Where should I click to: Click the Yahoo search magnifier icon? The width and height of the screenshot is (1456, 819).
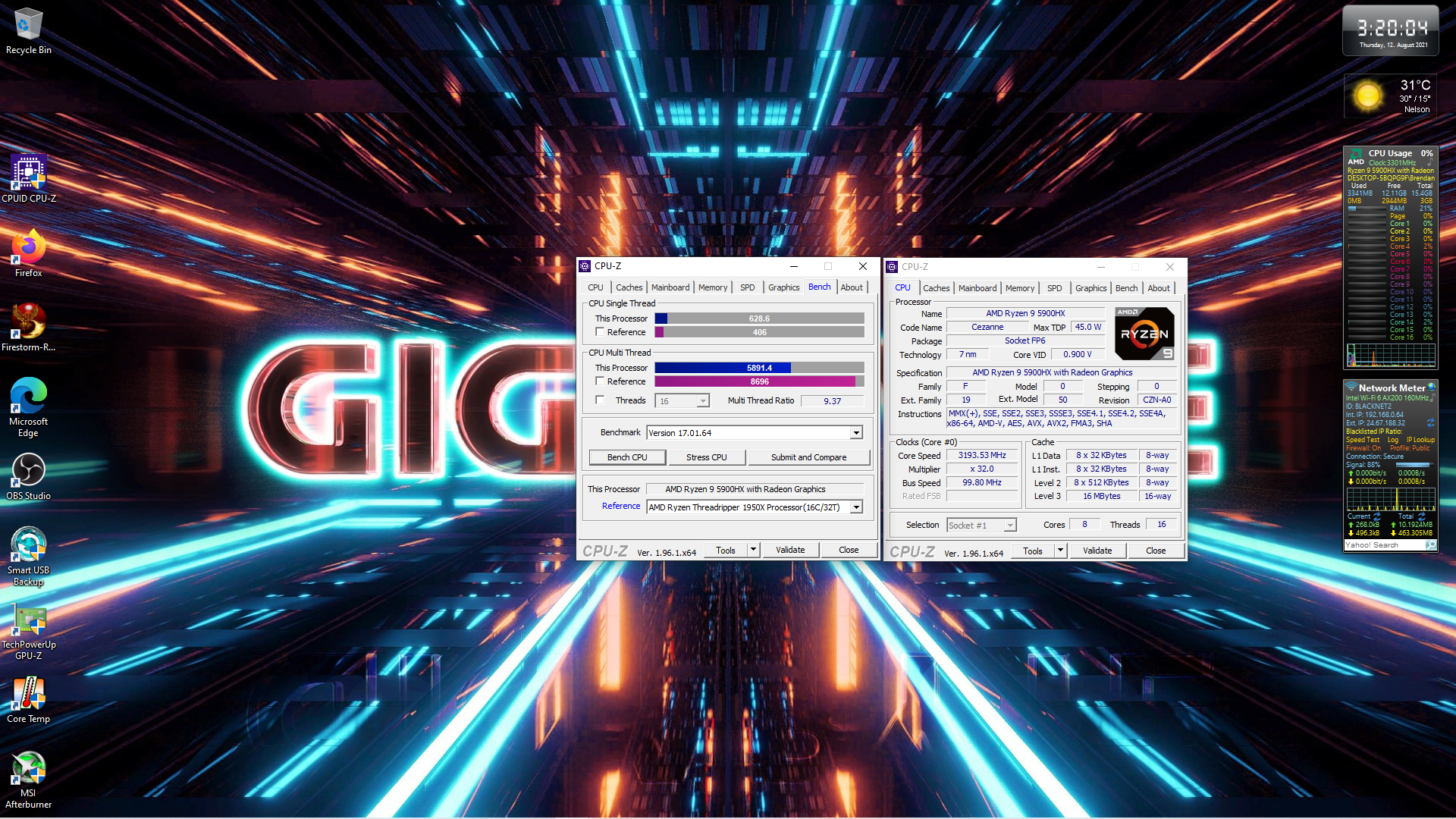[x=1429, y=545]
